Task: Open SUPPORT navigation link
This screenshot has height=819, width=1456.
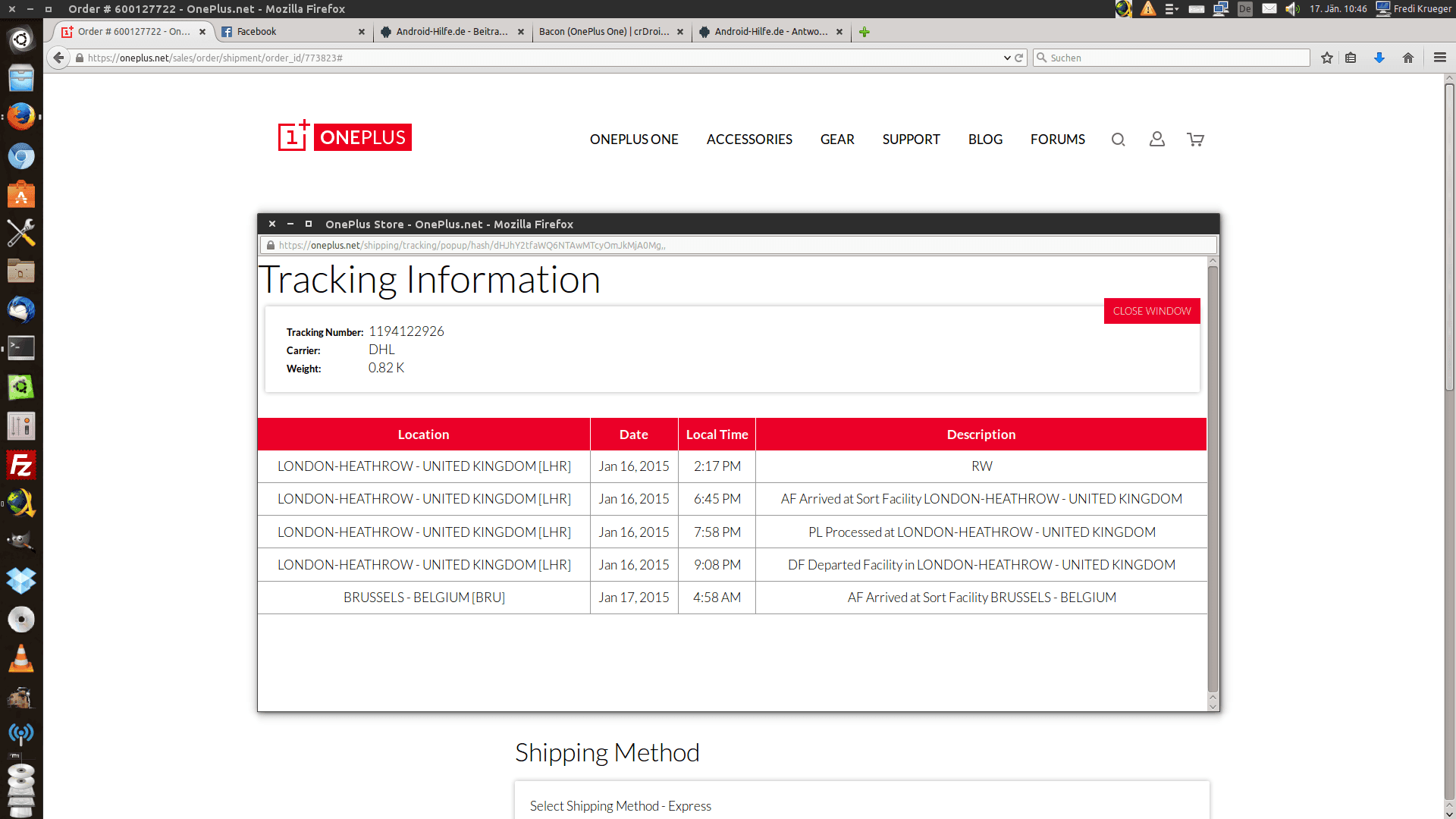Action: pyautogui.click(x=911, y=140)
